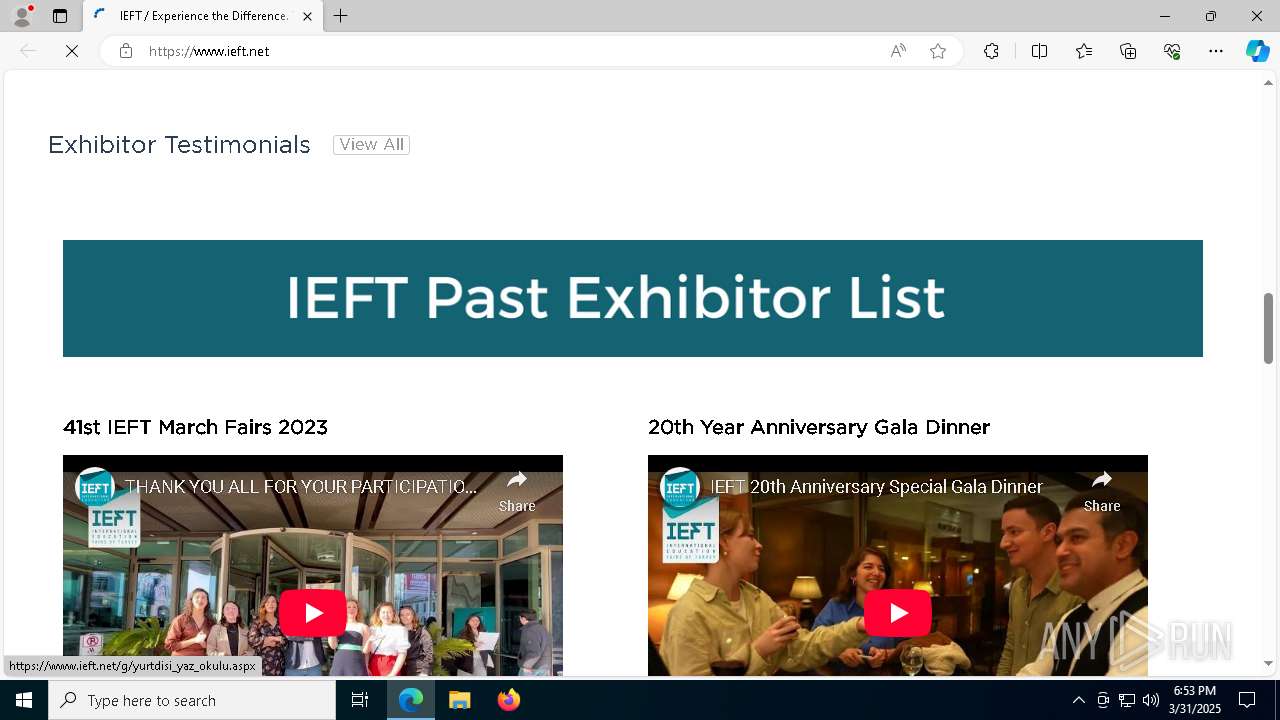Play the 20th Anniversary Gala Dinner video
The image size is (1280, 720).
pyautogui.click(x=898, y=613)
